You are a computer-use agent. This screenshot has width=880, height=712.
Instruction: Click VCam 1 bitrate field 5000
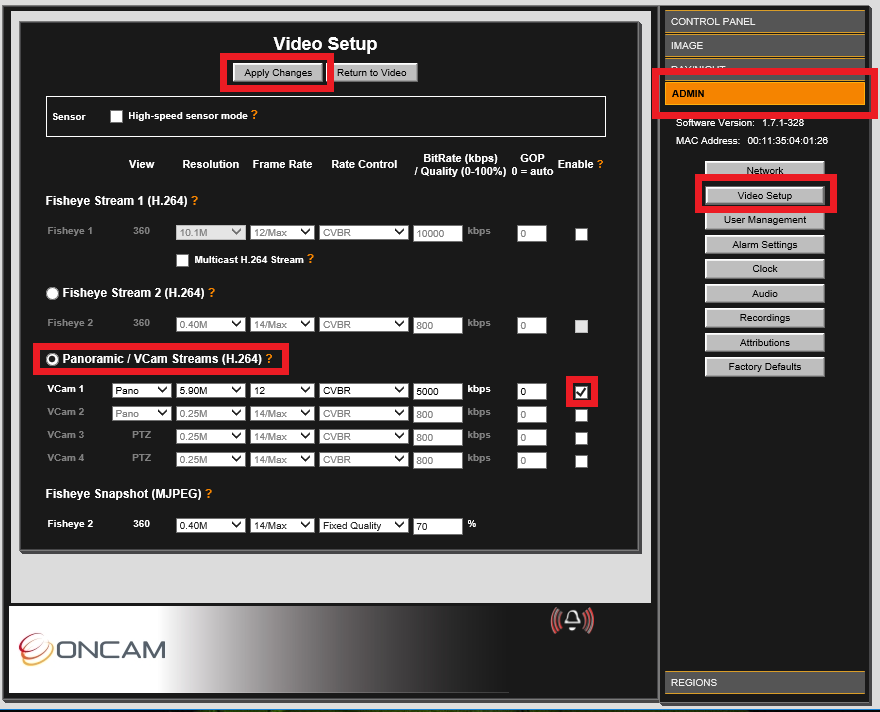click(438, 391)
